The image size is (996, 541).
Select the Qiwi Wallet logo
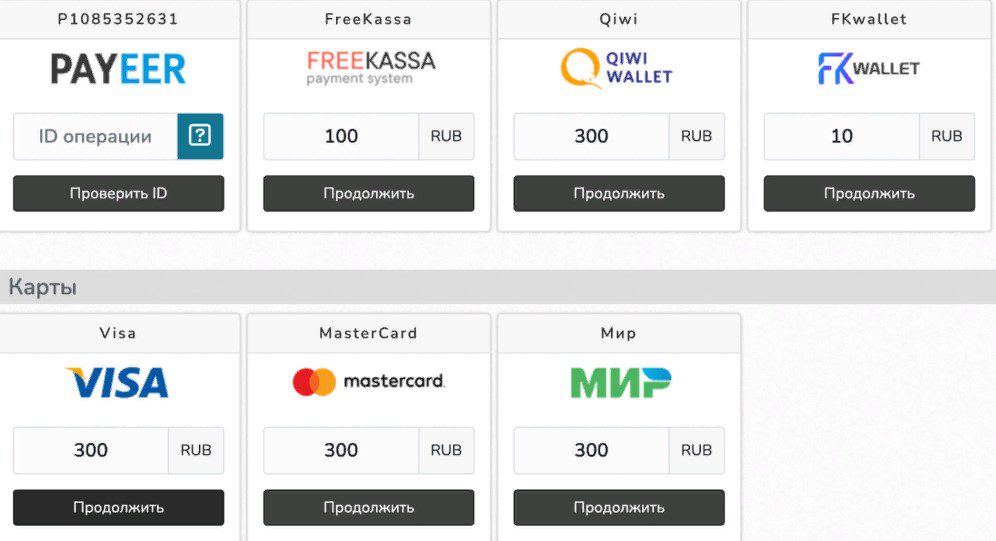click(x=617, y=68)
